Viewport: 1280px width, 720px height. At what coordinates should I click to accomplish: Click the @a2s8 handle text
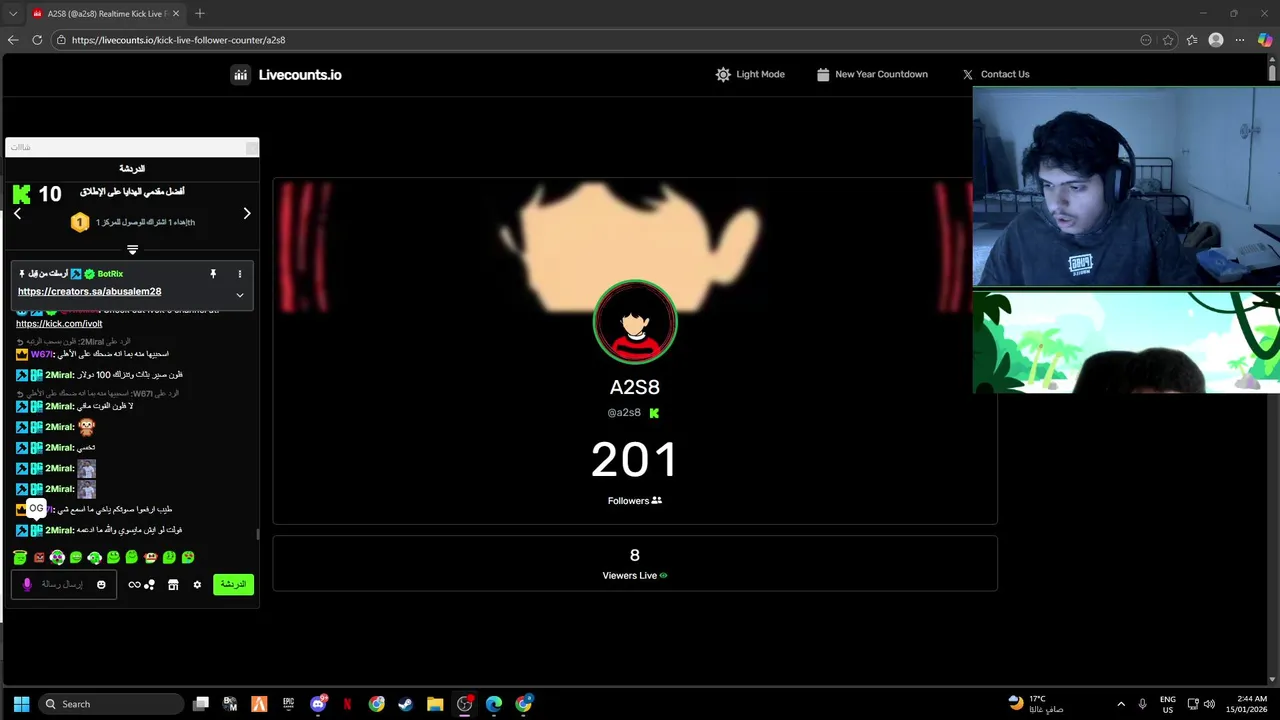pos(624,412)
